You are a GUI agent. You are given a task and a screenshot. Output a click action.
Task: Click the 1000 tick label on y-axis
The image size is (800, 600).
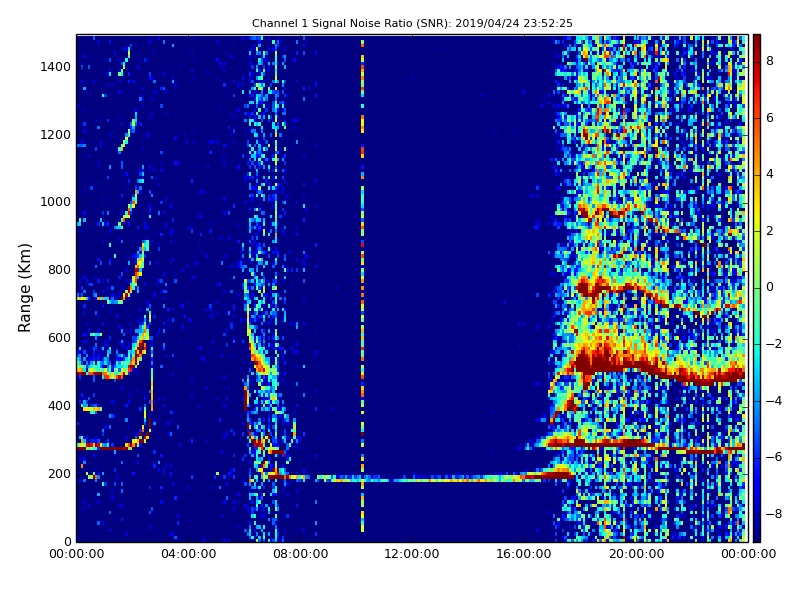56,202
